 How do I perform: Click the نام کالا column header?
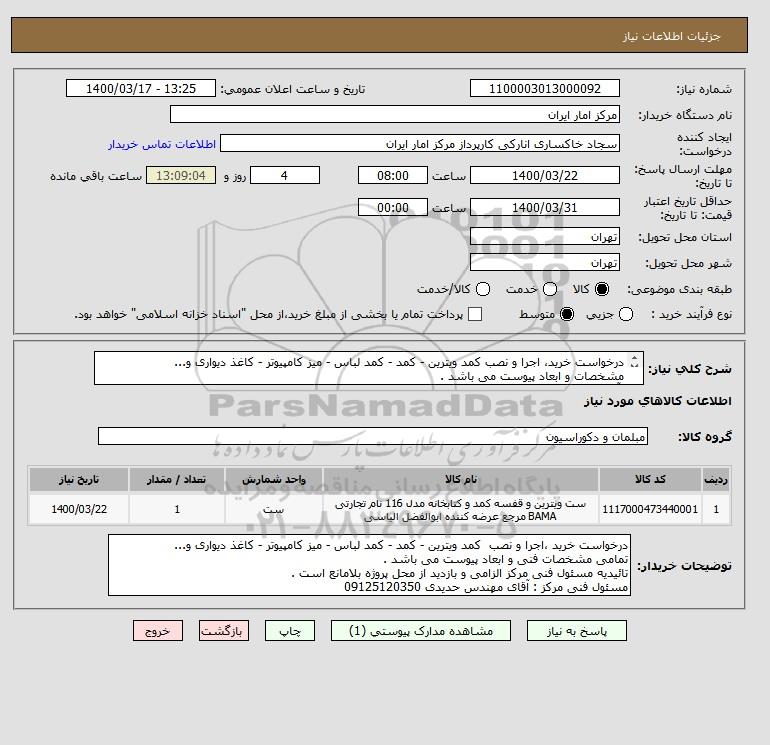pyautogui.click(x=461, y=479)
